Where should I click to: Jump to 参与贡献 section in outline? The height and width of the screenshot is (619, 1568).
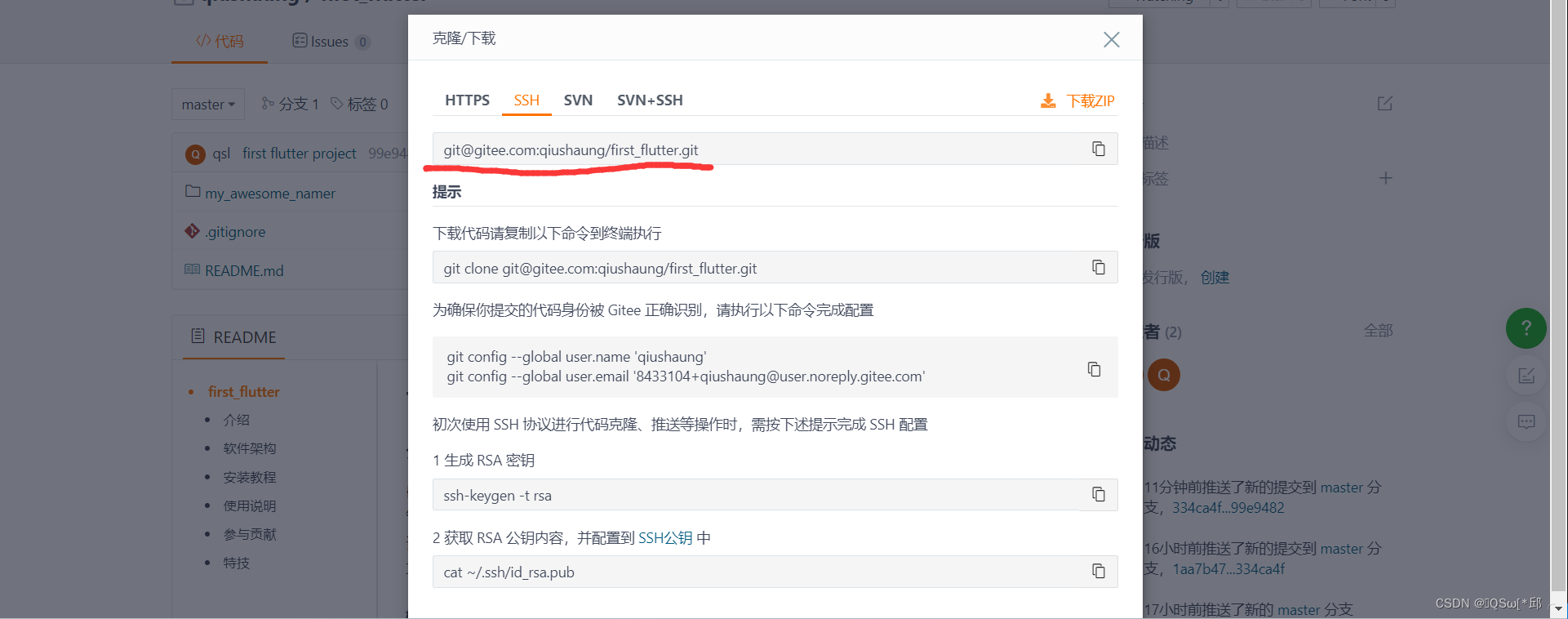[x=250, y=534]
